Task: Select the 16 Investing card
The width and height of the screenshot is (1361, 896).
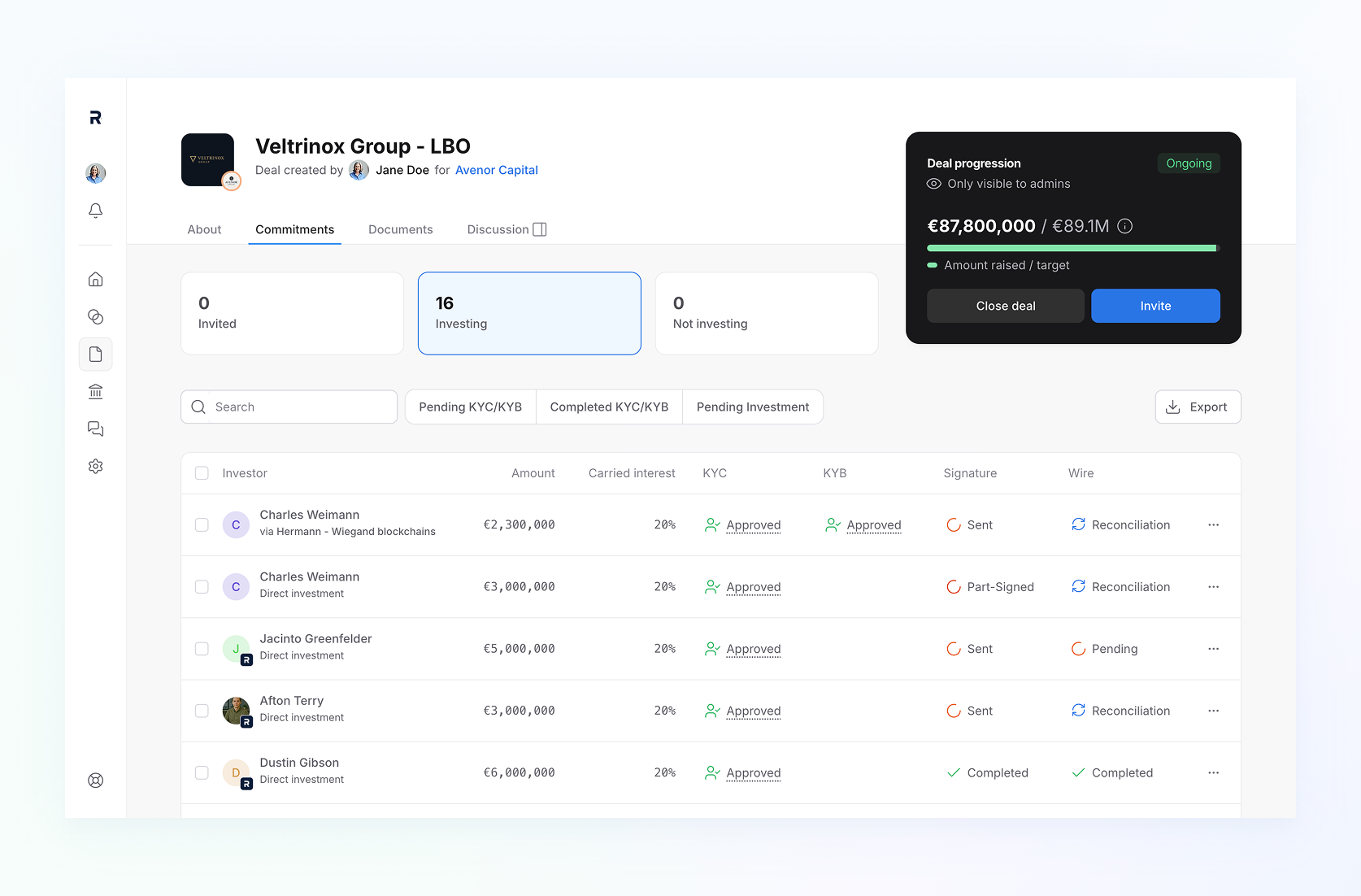Action: pyautogui.click(x=529, y=313)
